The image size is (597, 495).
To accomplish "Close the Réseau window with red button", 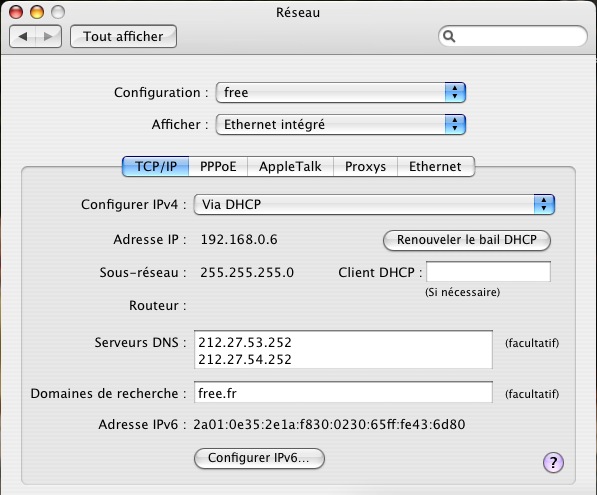I will click(x=16, y=12).
